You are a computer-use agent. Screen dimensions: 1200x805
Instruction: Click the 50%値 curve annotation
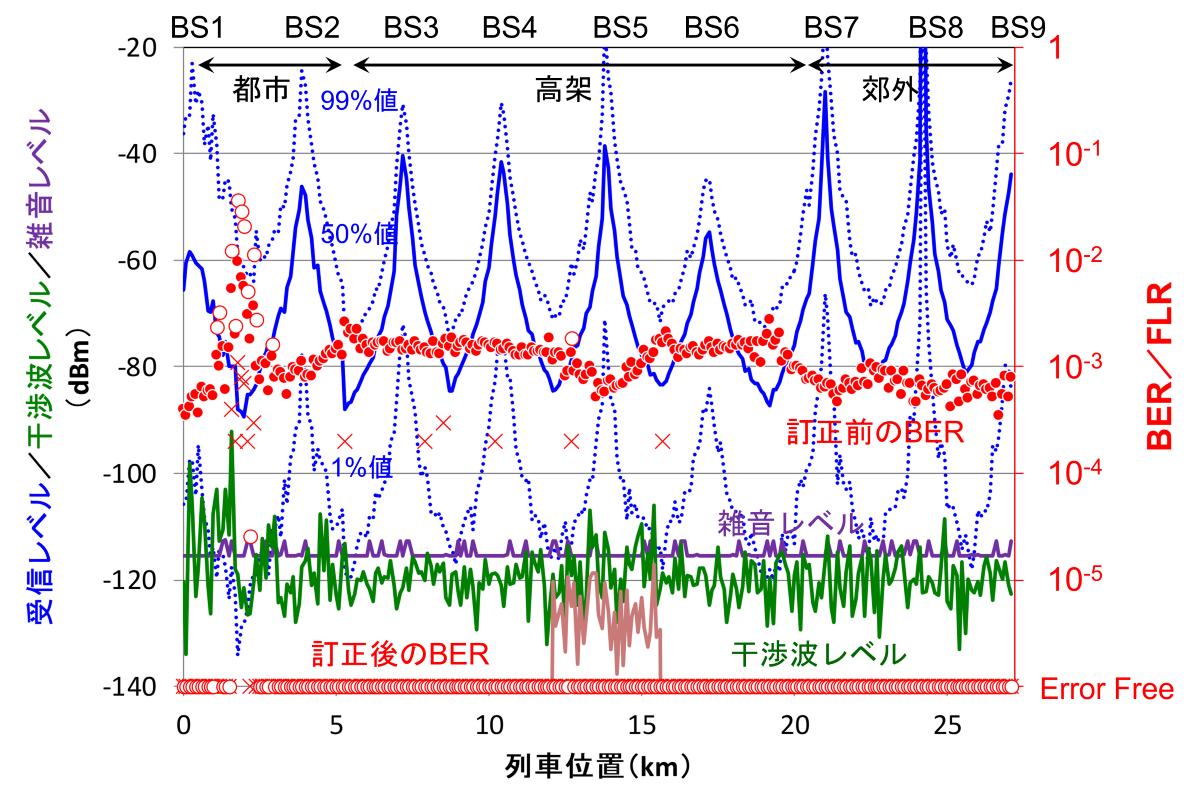click(x=360, y=234)
